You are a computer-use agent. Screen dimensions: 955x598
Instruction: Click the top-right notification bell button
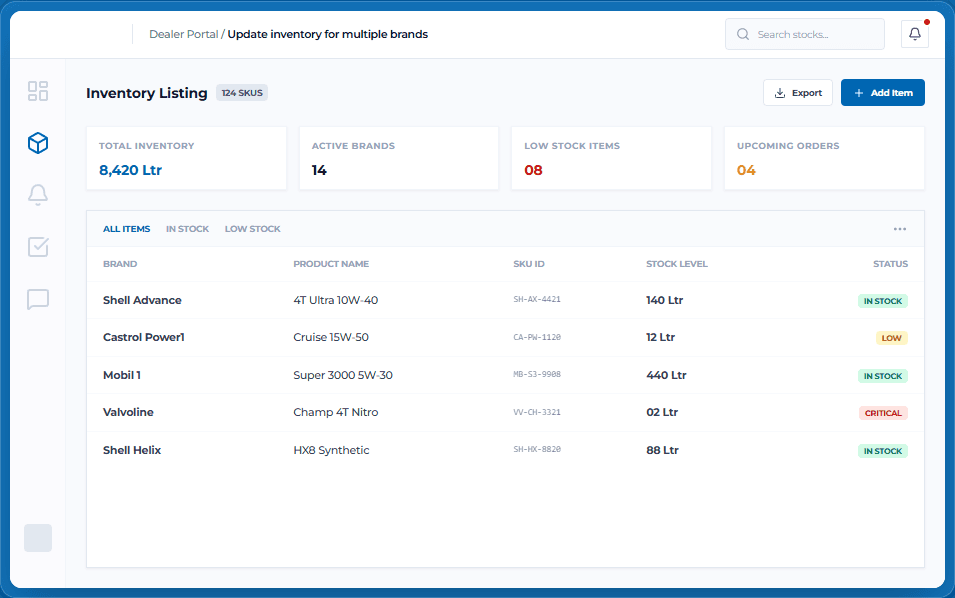pos(915,34)
